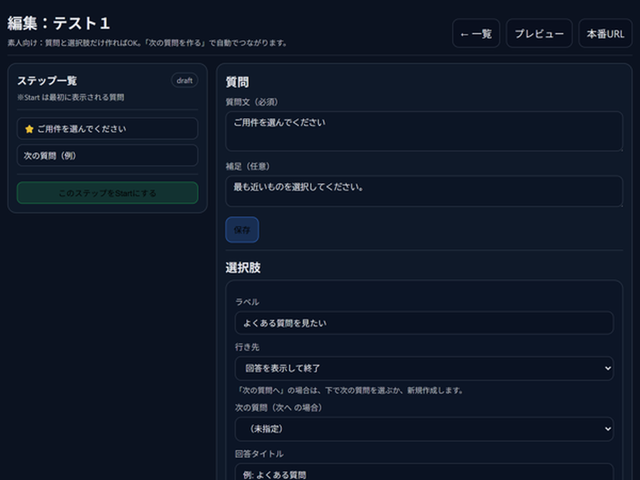
Task: Focus the 質問文 text area
Action: [424, 131]
